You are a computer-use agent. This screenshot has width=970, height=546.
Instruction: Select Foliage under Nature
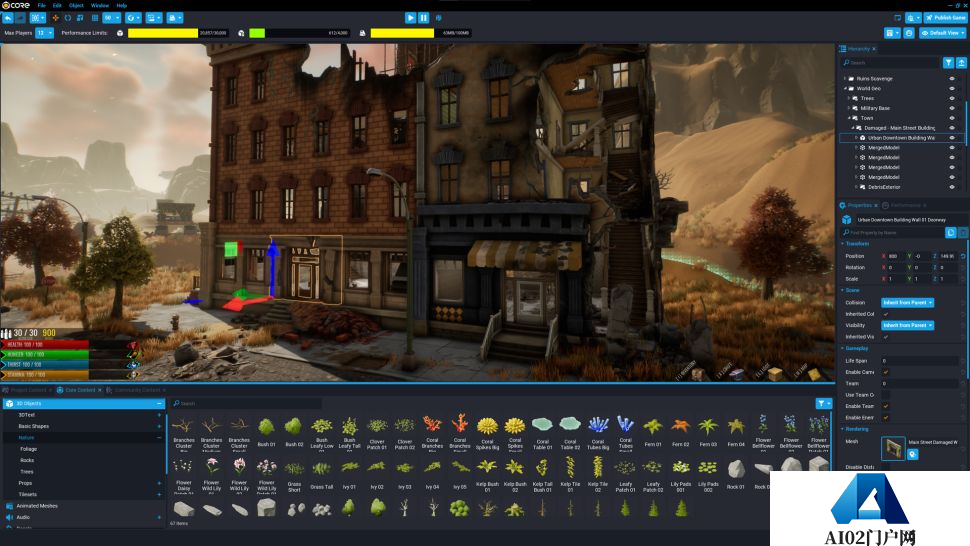(x=28, y=449)
